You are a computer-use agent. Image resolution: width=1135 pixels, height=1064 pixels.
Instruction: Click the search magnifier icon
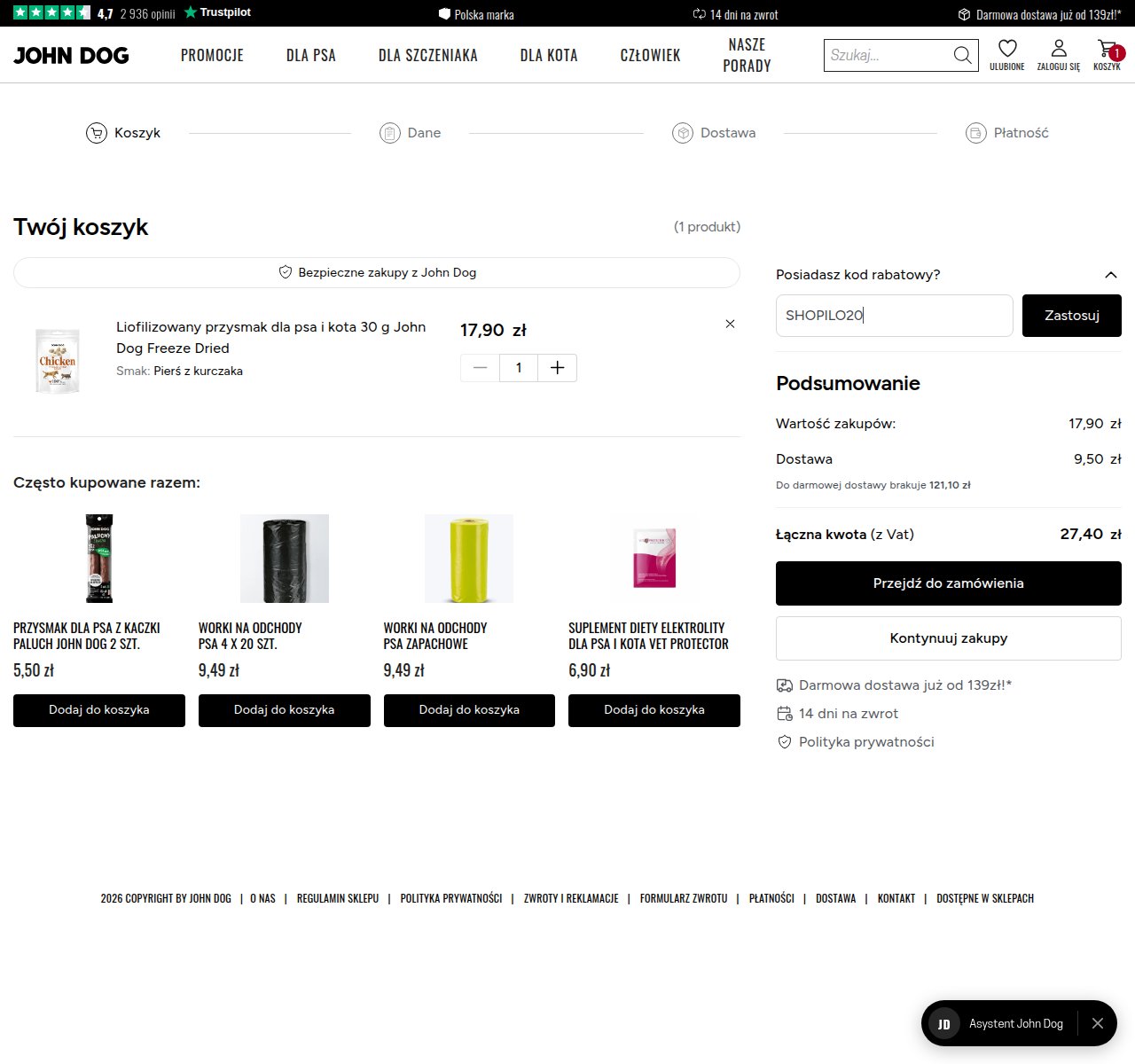(x=962, y=55)
